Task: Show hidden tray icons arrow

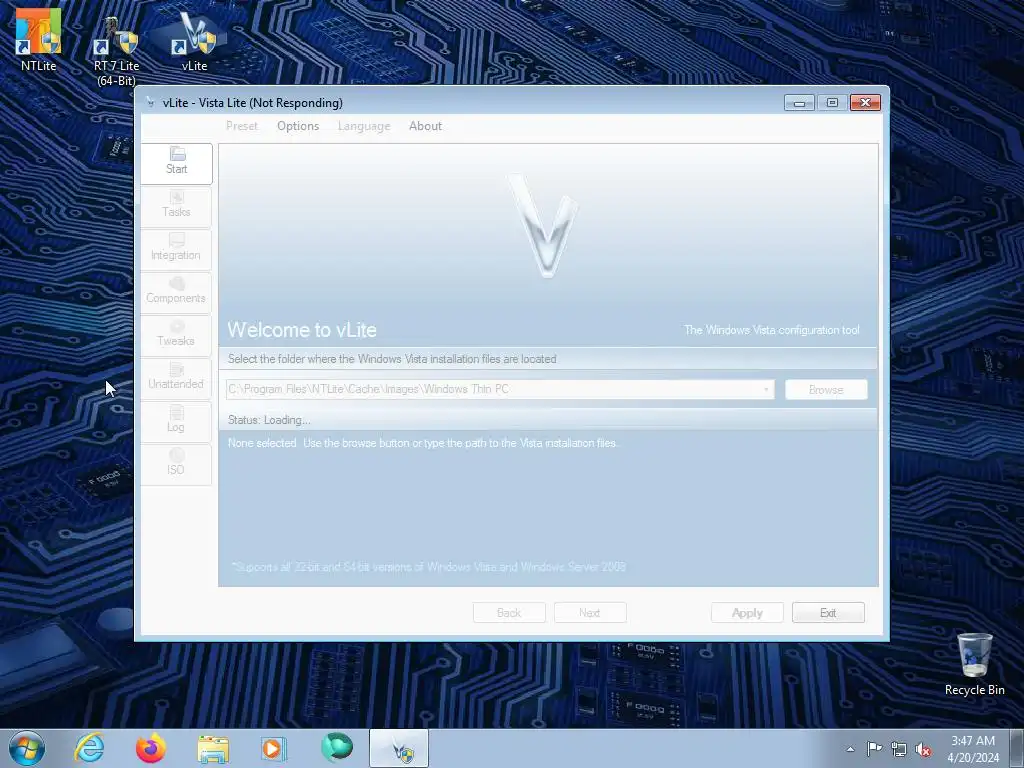Action: click(x=850, y=749)
